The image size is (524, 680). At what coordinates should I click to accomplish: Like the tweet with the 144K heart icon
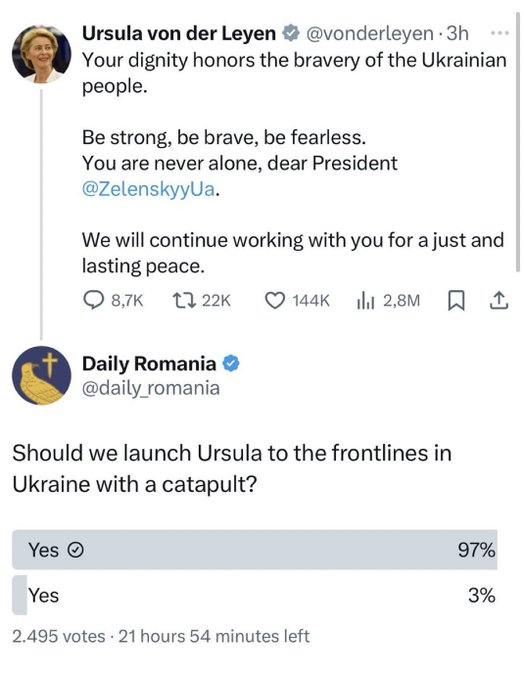click(275, 301)
